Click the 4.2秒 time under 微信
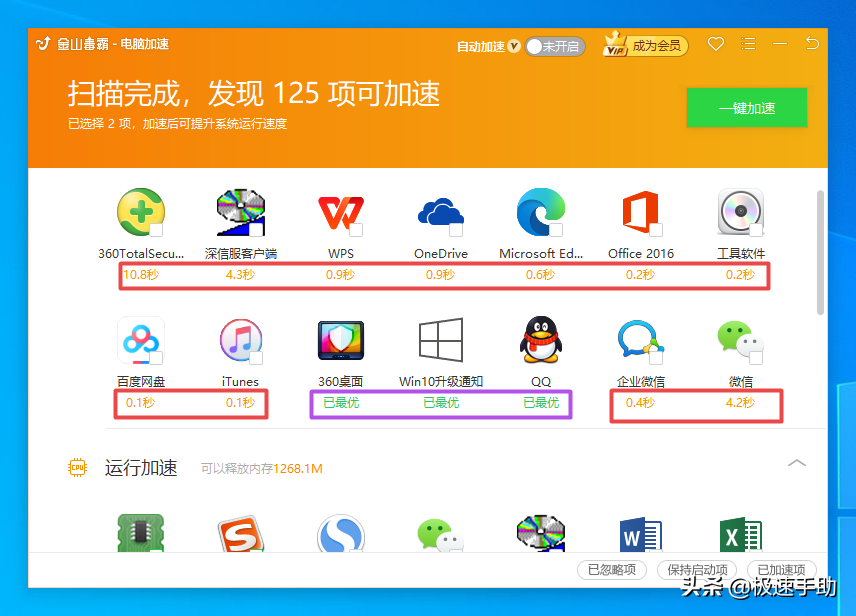The height and width of the screenshot is (616, 856). click(740, 403)
